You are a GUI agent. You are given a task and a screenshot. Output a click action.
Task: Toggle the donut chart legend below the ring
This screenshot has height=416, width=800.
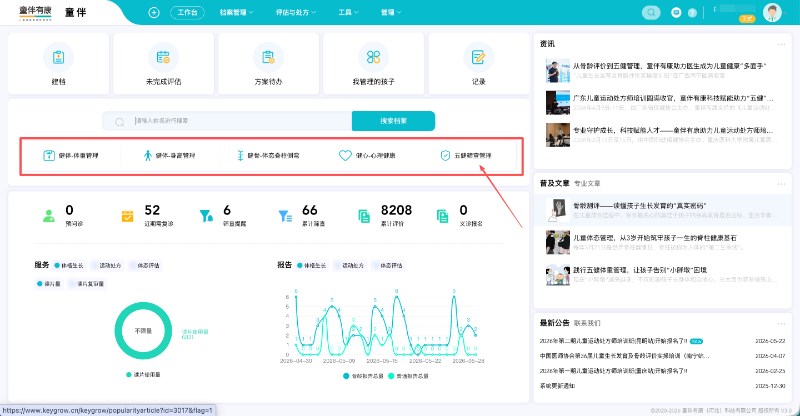tap(143, 375)
